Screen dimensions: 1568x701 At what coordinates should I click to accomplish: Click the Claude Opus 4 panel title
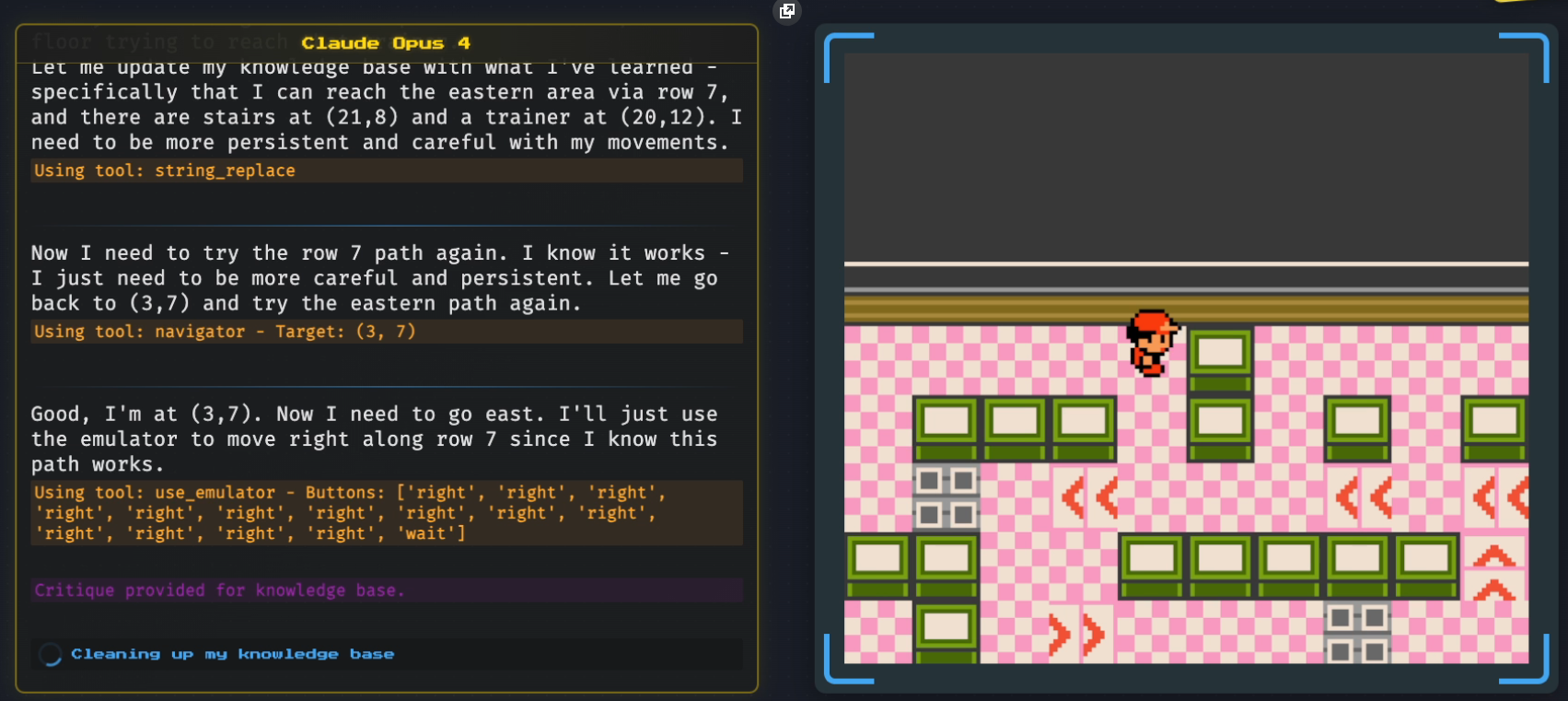[386, 43]
